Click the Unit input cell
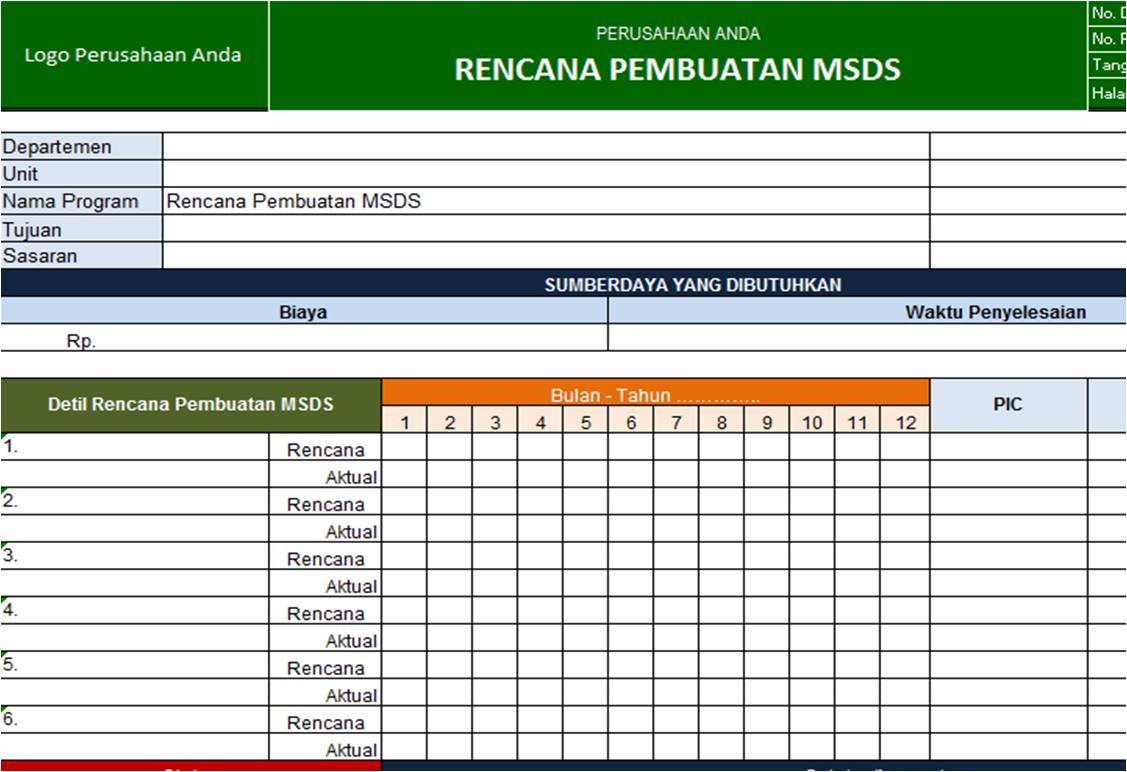 point(545,173)
